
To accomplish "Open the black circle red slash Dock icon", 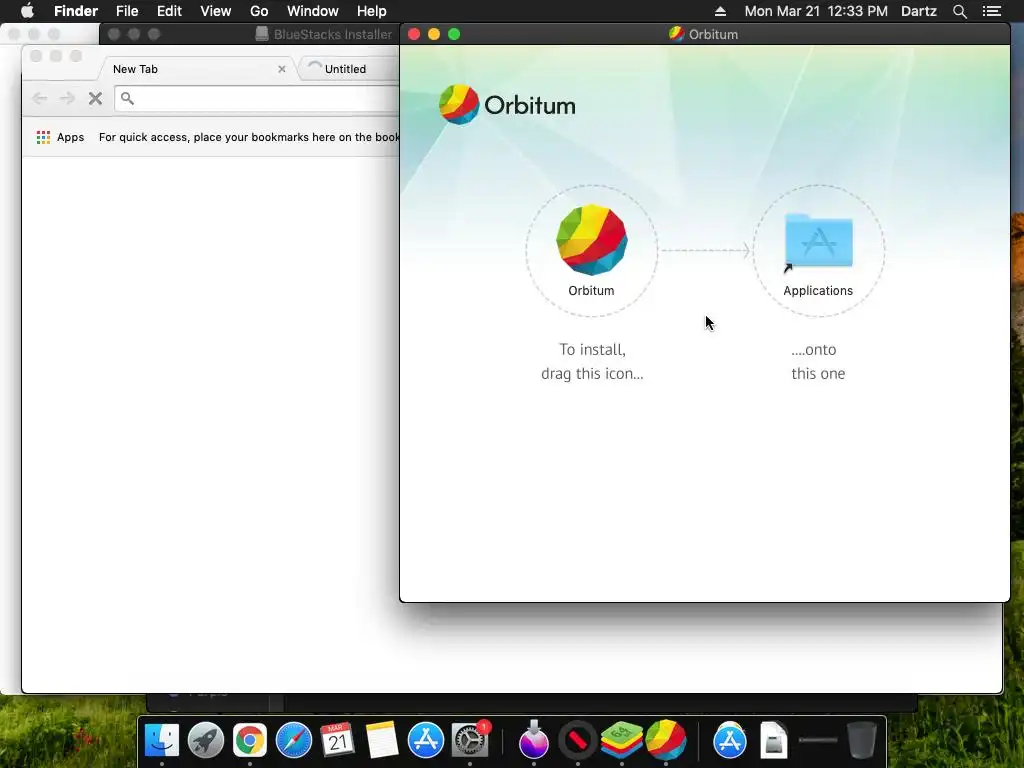I will [578, 741].
